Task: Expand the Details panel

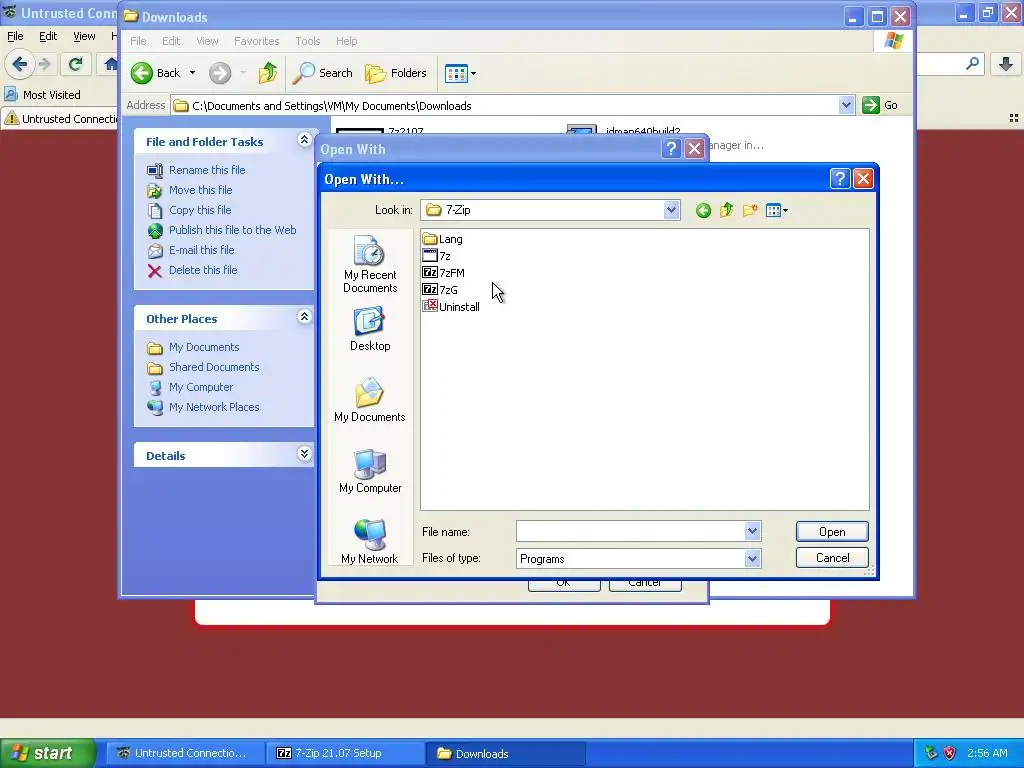Action: [x=304, y=453]
